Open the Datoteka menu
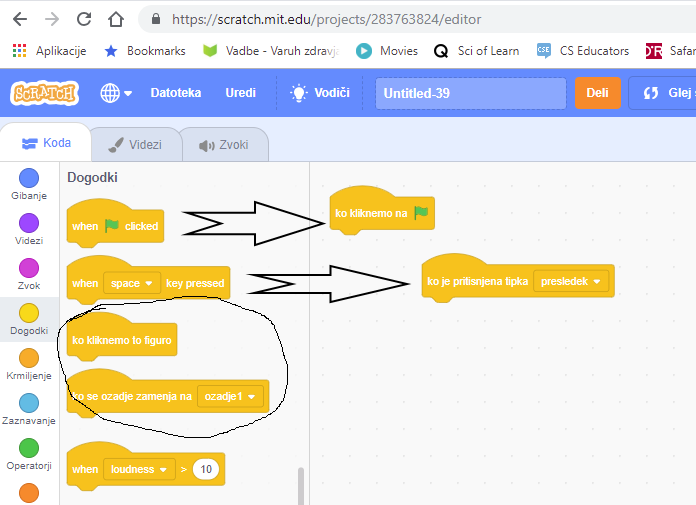The height and width of the screenshot is (505, 696). click(175, 93)
